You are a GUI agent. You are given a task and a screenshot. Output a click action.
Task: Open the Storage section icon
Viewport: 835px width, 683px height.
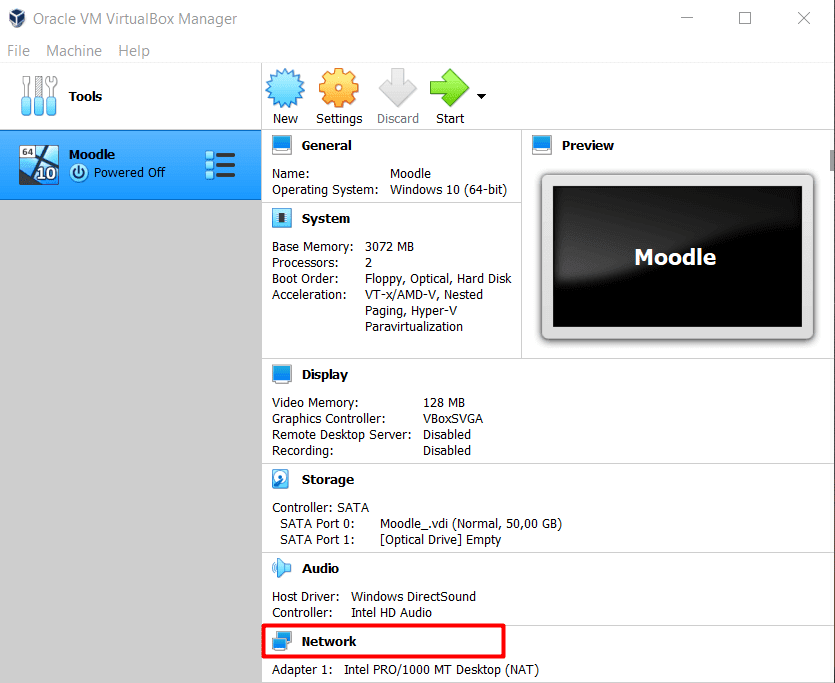click(x=282, y=479)
